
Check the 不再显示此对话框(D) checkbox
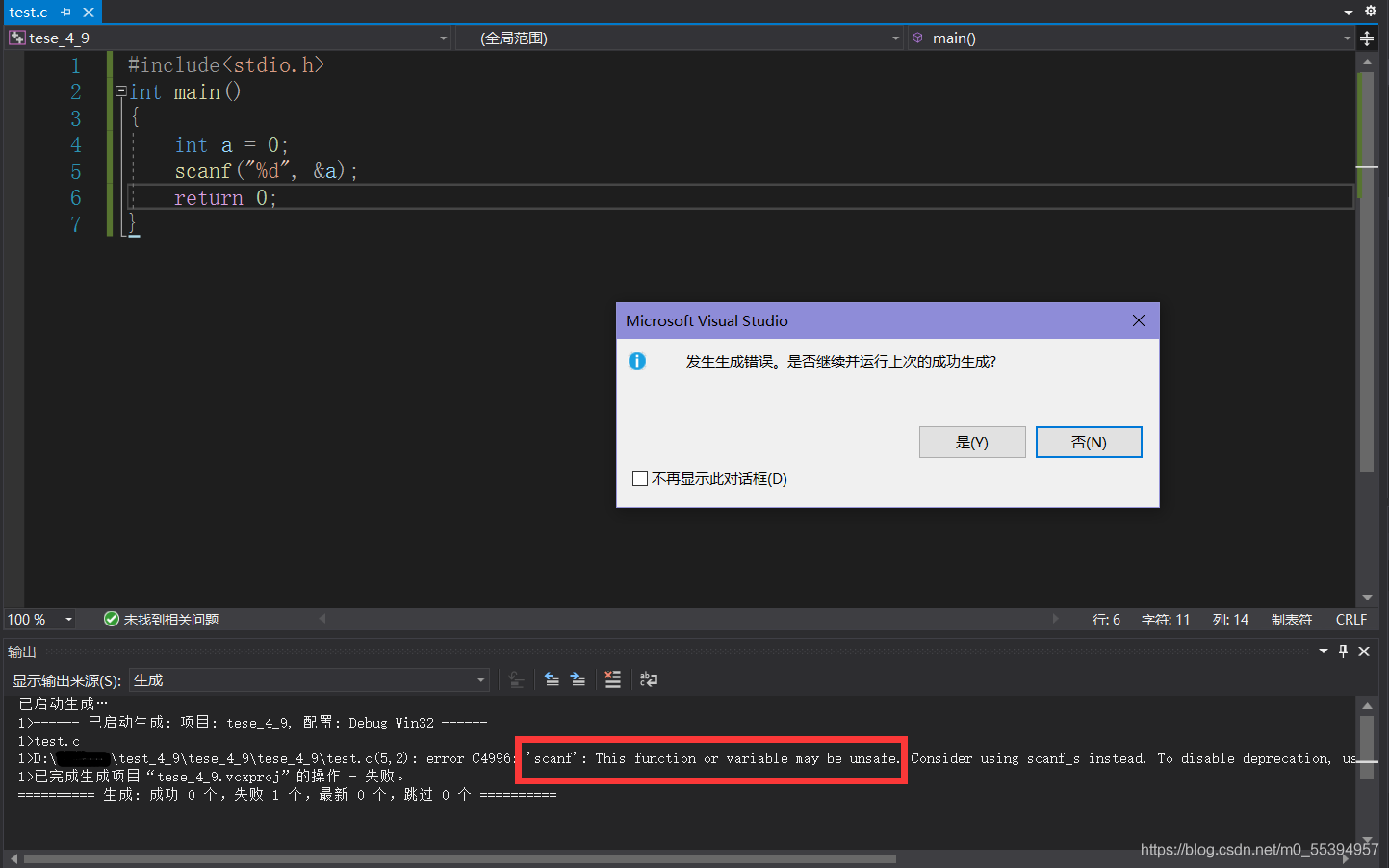click(640, 478)
